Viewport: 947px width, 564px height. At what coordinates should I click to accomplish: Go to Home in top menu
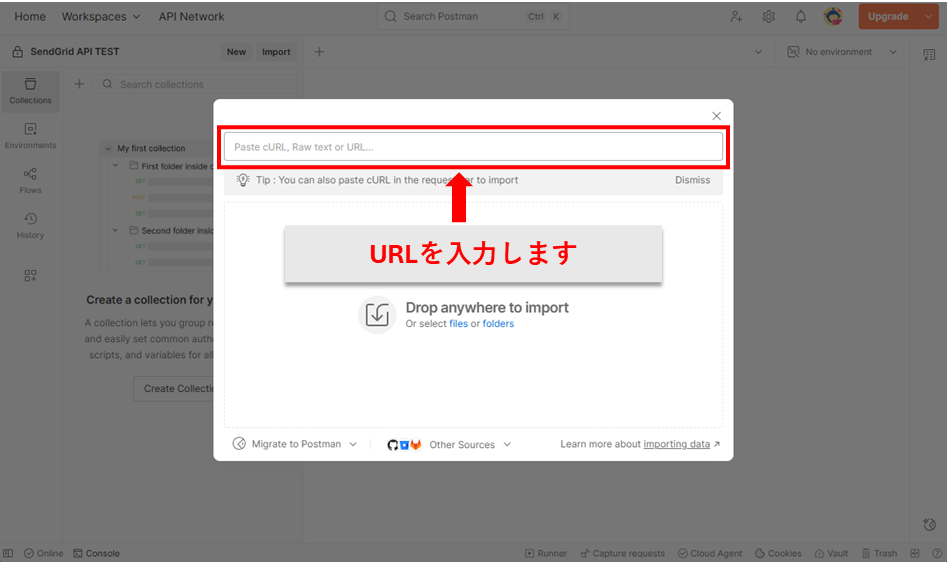(x=30, y=17)
